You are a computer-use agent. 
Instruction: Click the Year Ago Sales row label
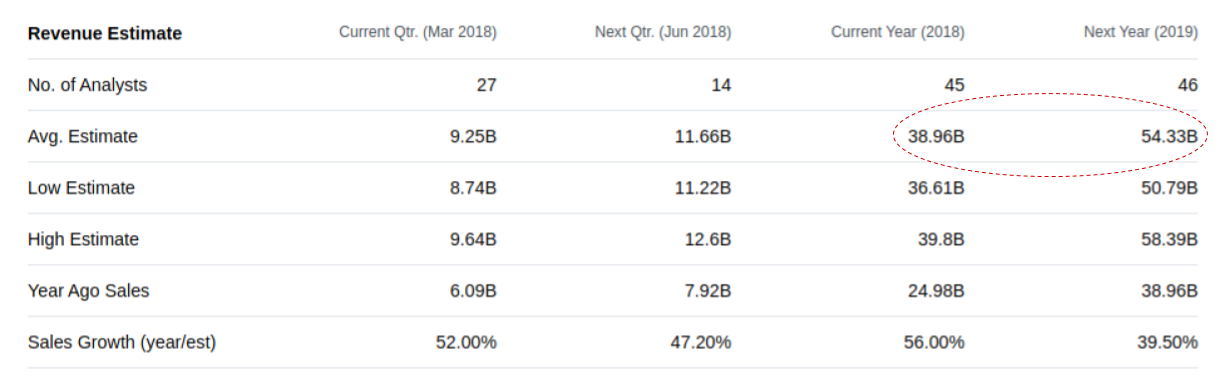pyautogui.click(x=89, y=291)
